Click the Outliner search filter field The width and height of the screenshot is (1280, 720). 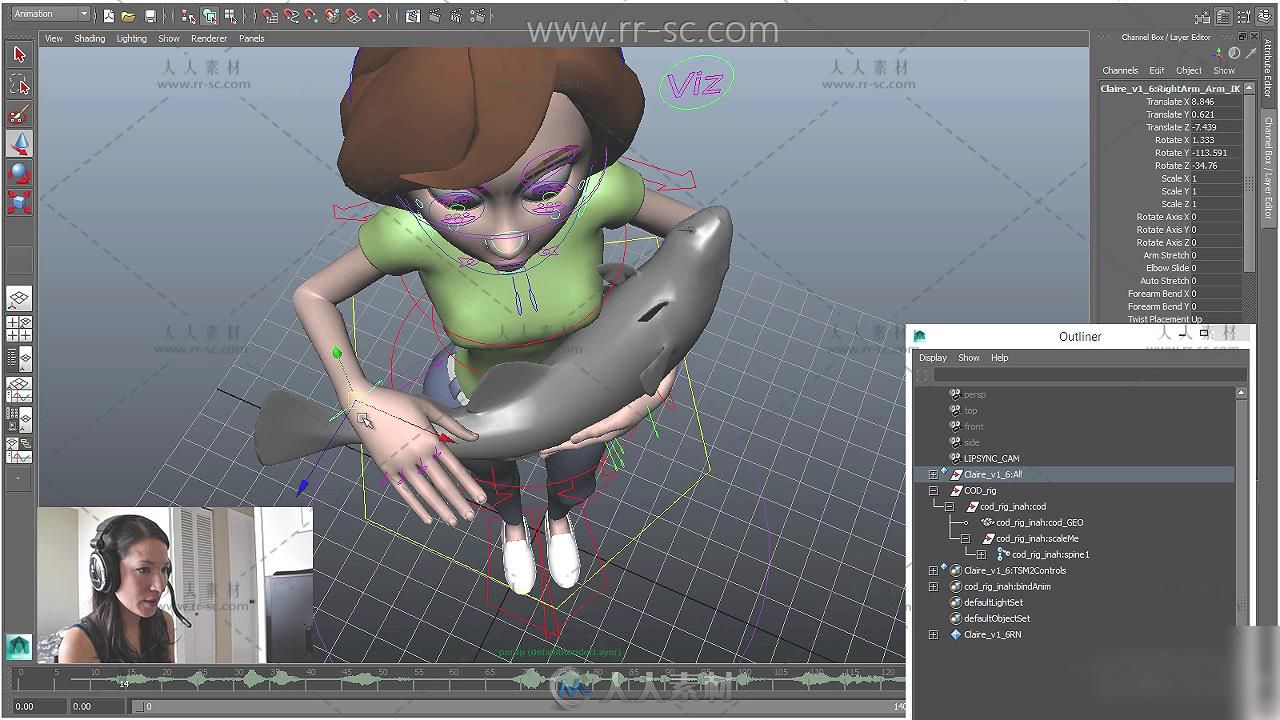coord(1090,375)
